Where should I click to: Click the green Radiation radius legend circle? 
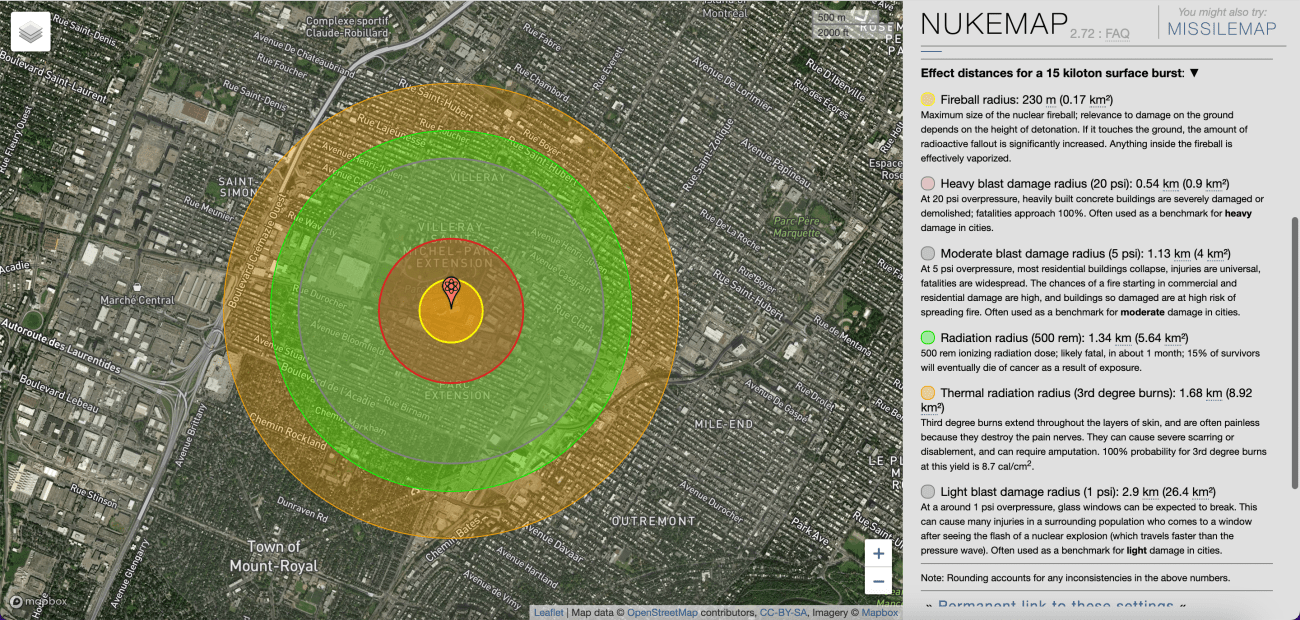(928, 338)
